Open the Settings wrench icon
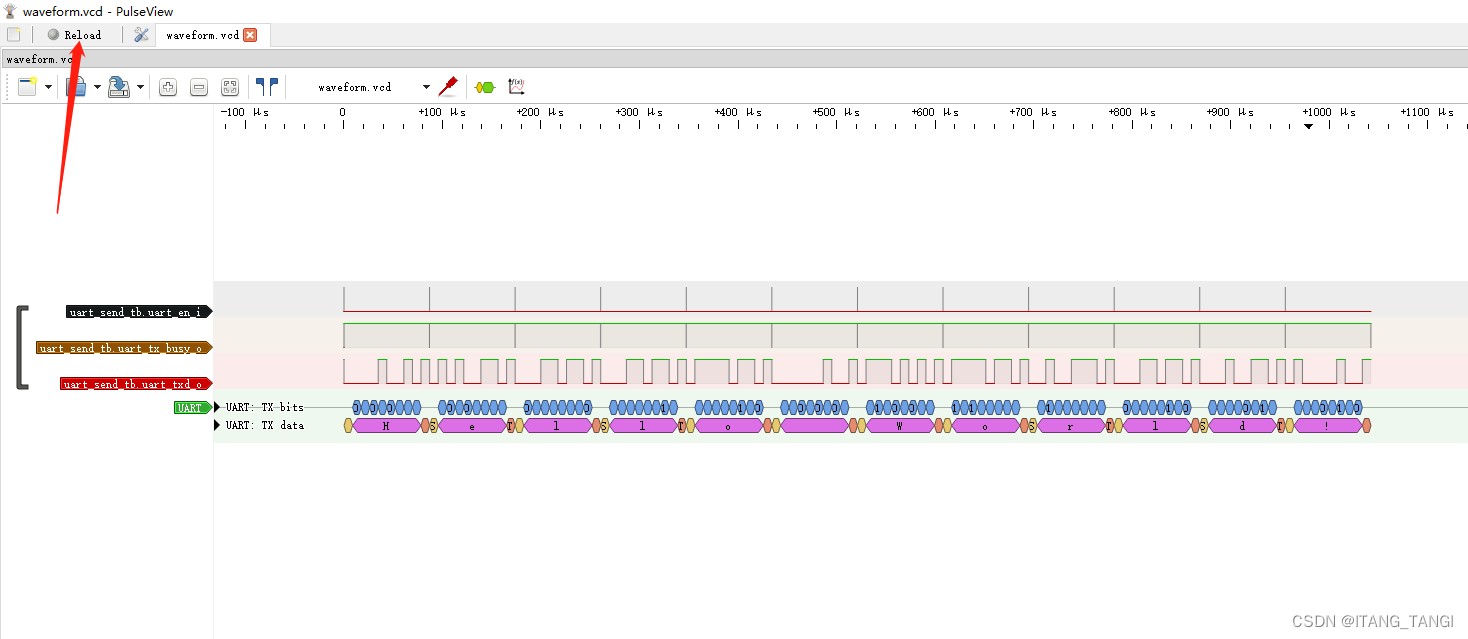 coord(141,34)
